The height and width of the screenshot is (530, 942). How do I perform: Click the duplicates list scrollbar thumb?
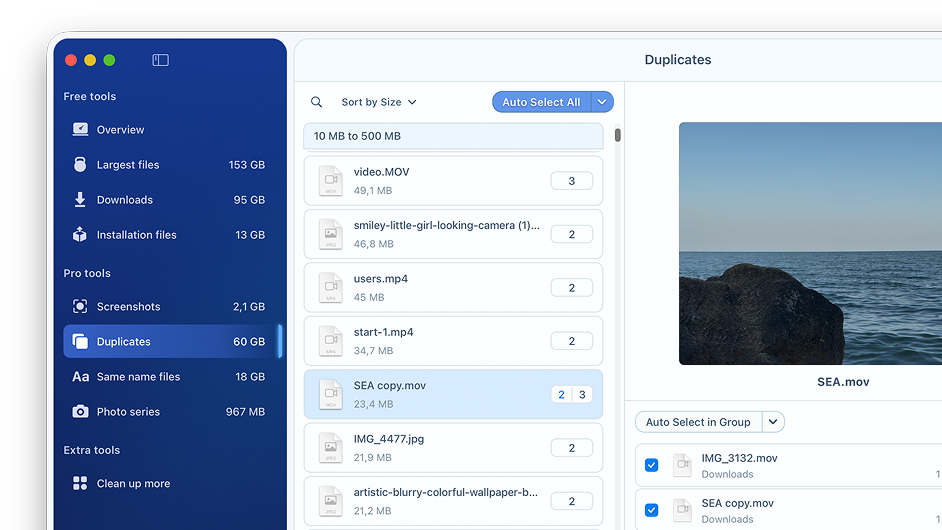click(618, 135)
